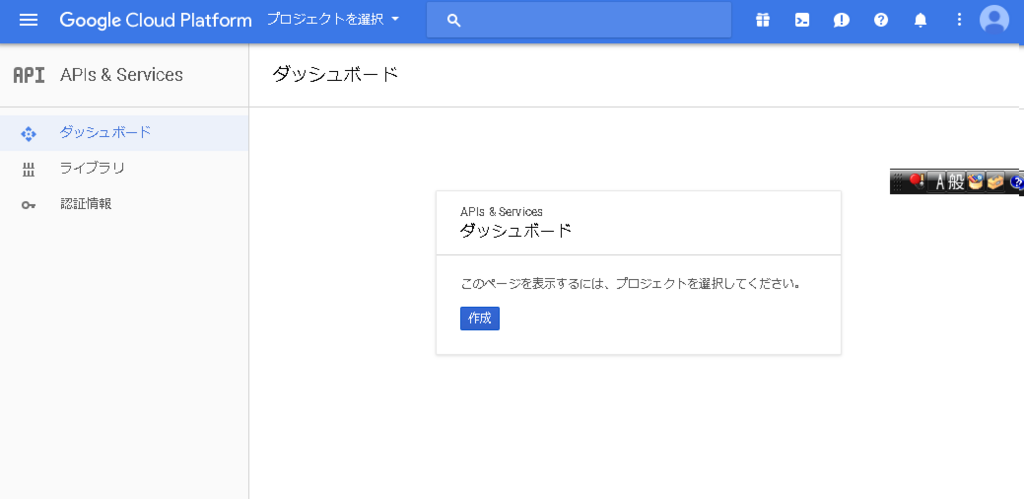Click the プロジェクトを選択してください message text
The image size is (1024, 499).
[x=709, y=285]
